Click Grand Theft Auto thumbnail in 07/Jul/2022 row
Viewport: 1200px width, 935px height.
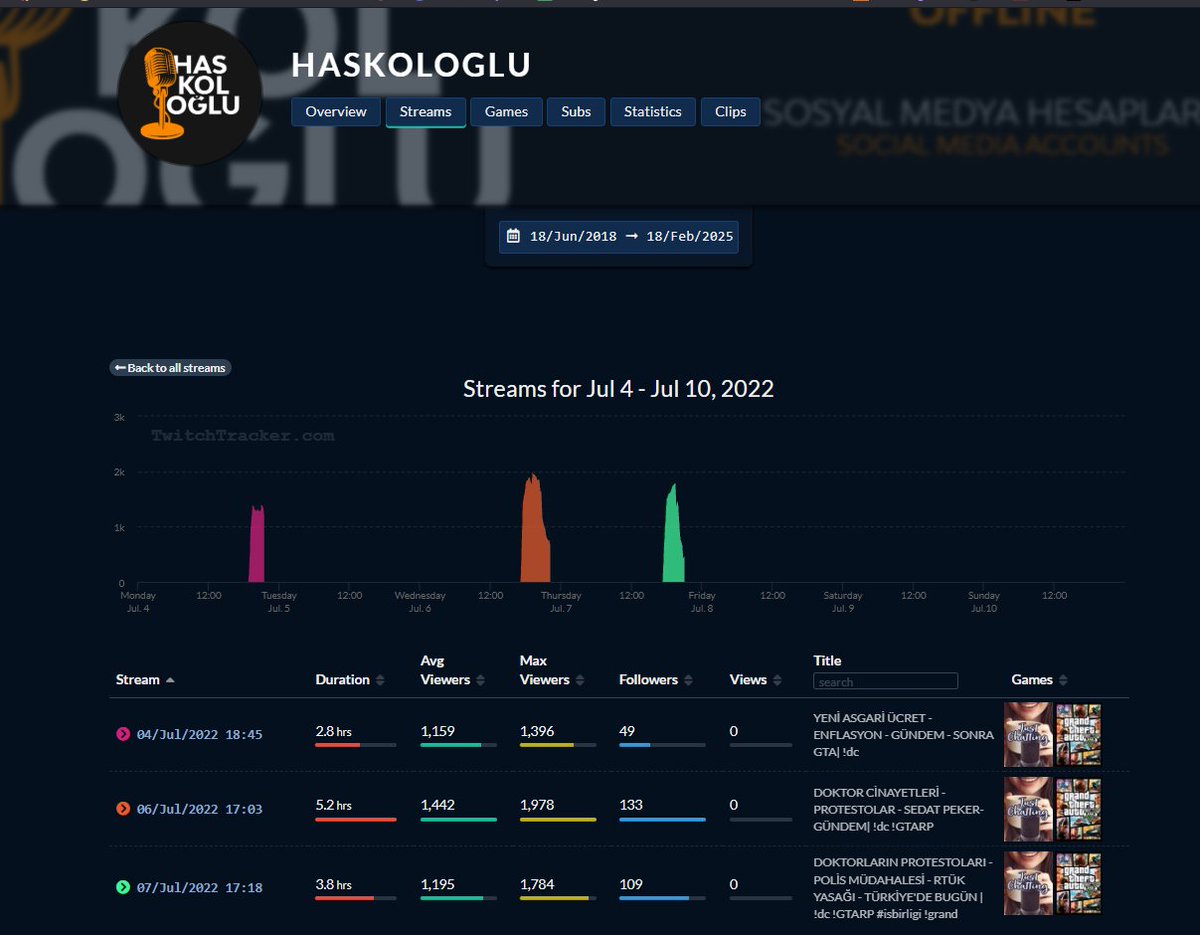point(1078,884)
